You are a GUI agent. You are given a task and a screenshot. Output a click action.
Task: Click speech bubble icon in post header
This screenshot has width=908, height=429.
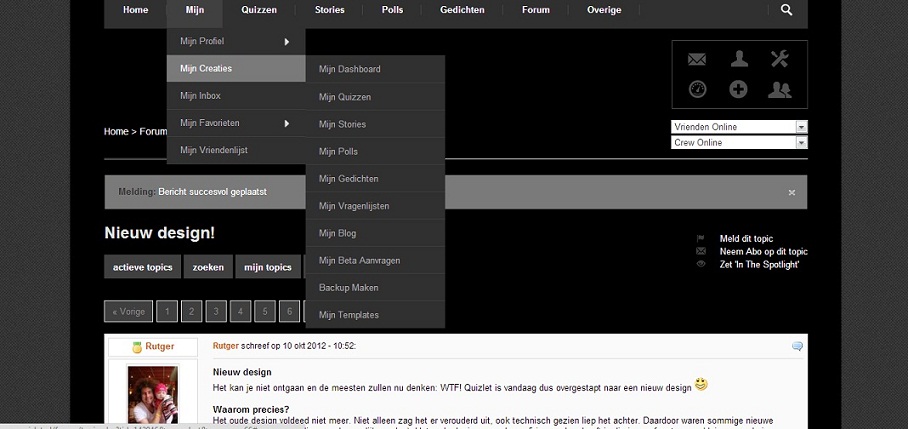pyautogui.click(x=797, y=346)
